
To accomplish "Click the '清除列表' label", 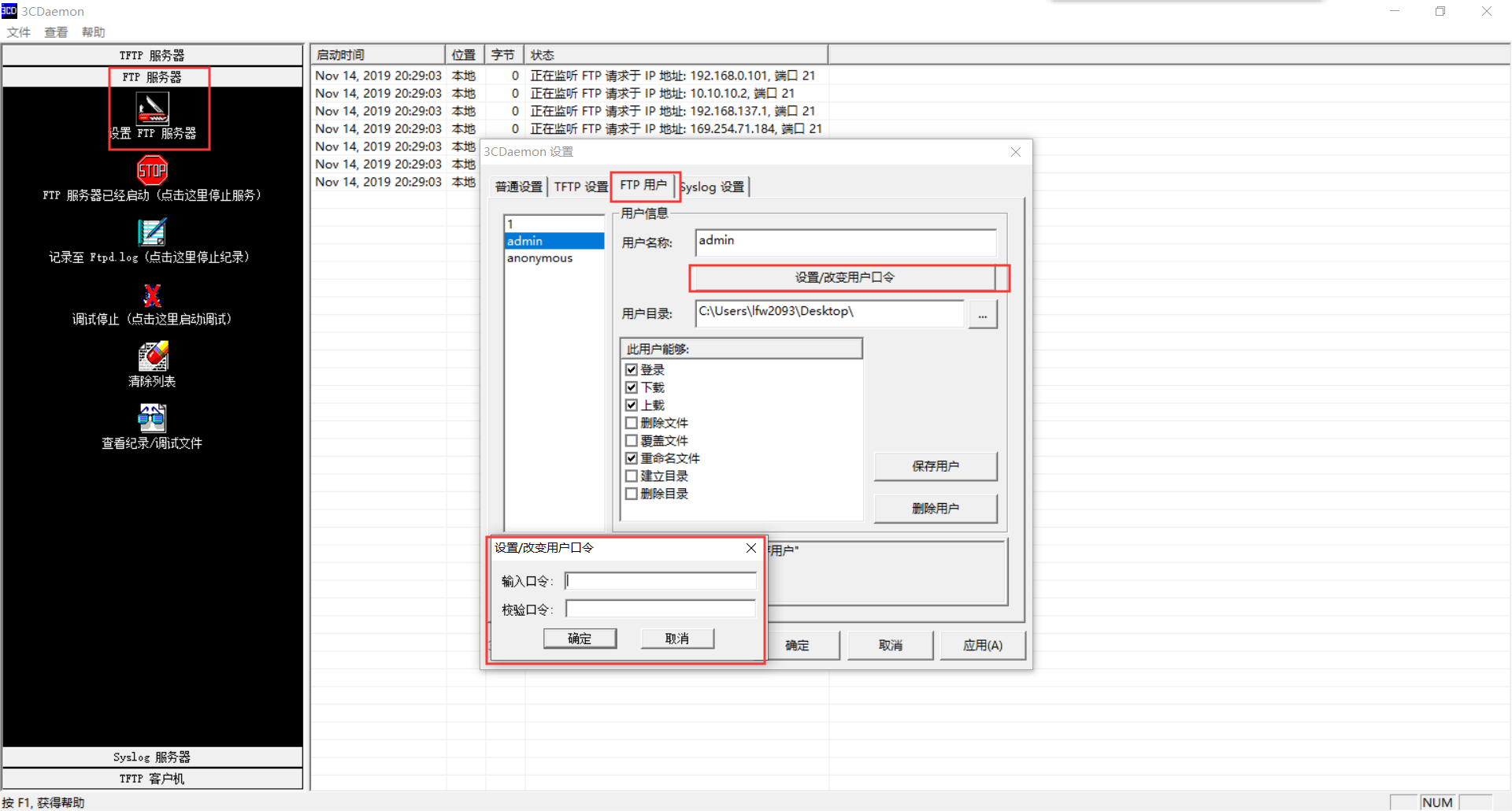I will [x=152, y=381].
